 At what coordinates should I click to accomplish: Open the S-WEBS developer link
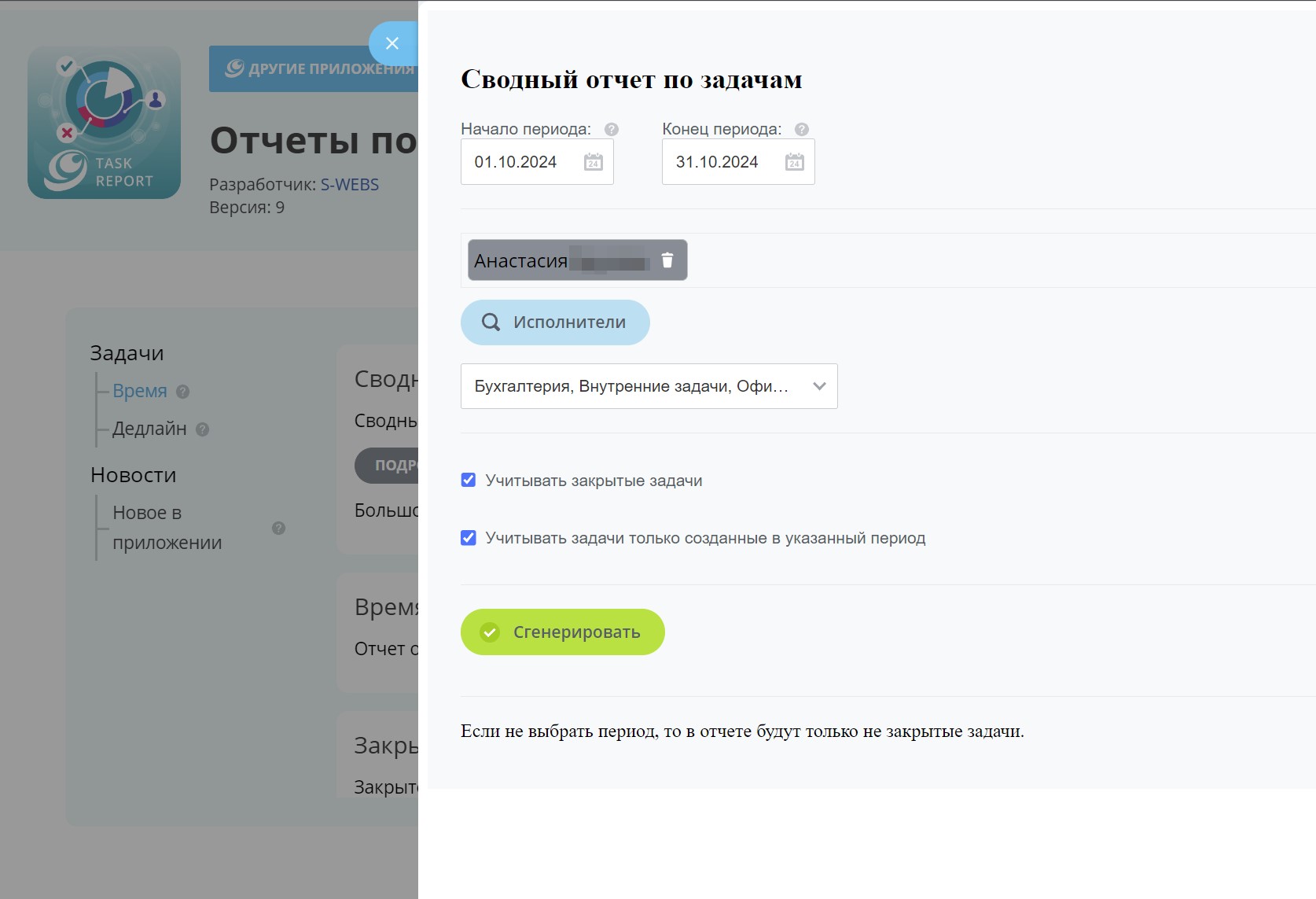[x=349, y=185]
